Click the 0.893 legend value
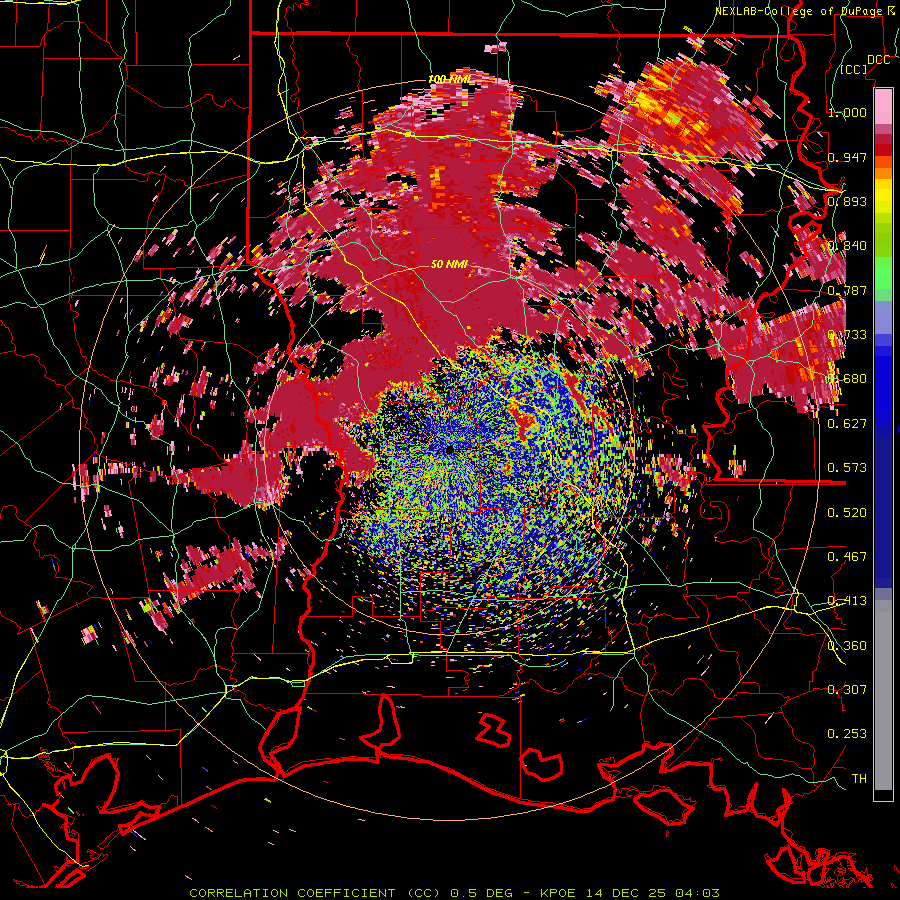 click(x=847, y=201)
